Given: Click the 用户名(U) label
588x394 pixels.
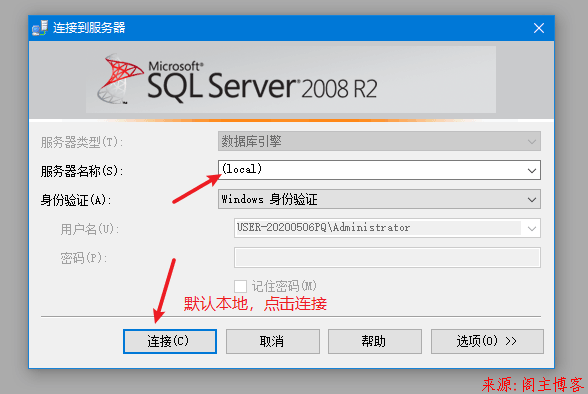Looking at the screenshot, I should [90, 229].
